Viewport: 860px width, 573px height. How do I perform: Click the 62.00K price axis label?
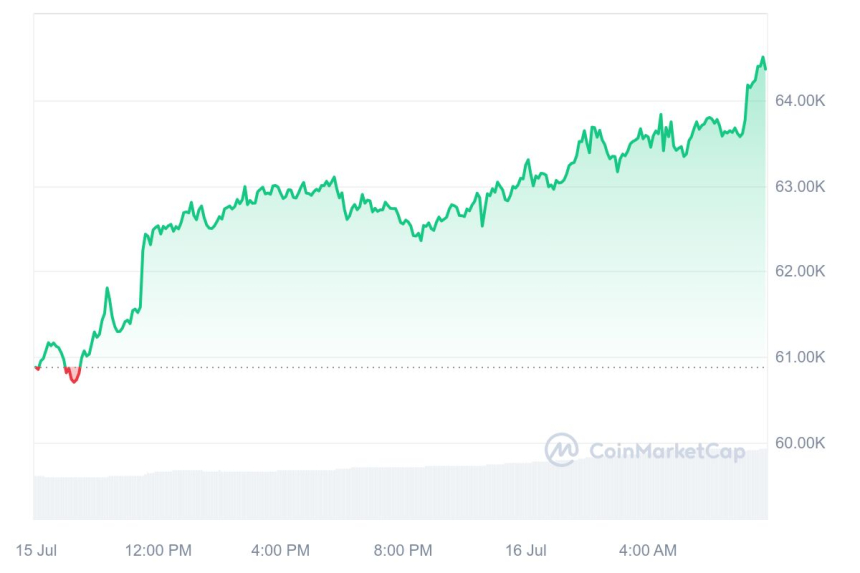(801, 271)
